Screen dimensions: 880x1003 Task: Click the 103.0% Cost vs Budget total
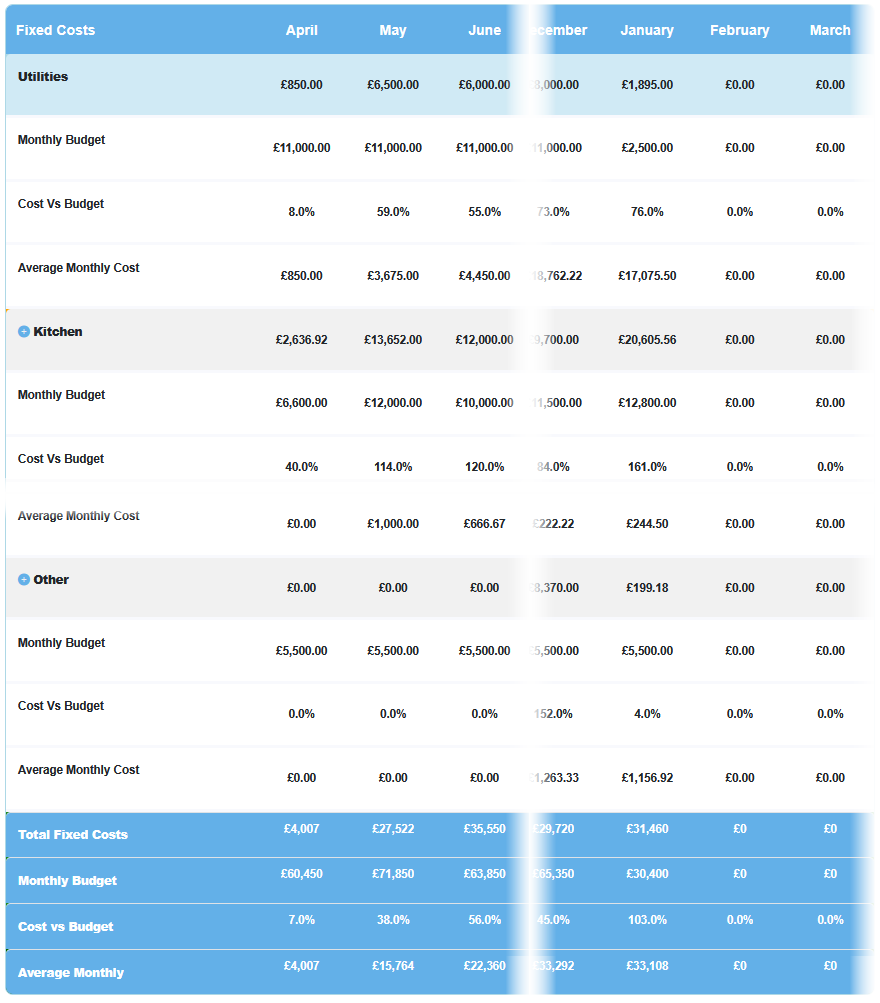pos(647,920)
